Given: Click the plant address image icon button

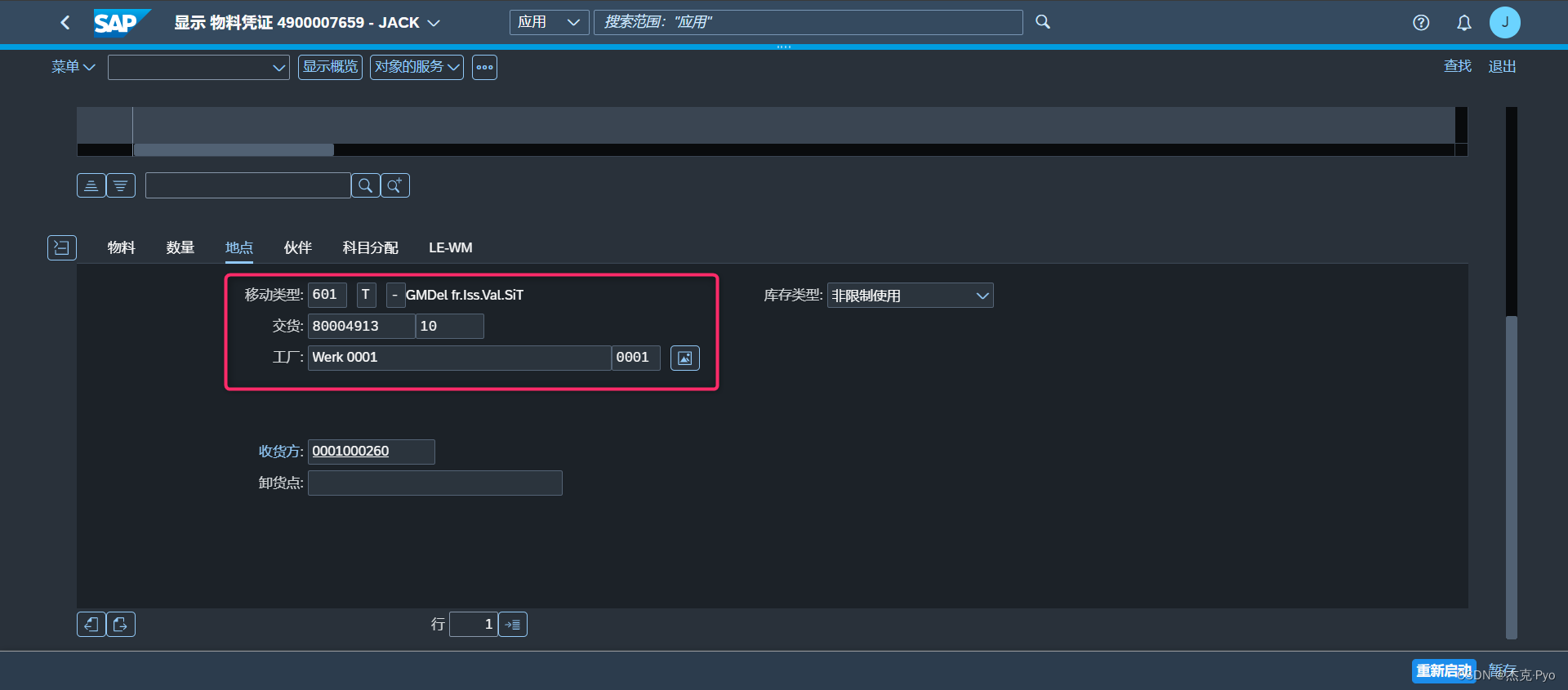Looking at the screenshot, I should [684, 358].
